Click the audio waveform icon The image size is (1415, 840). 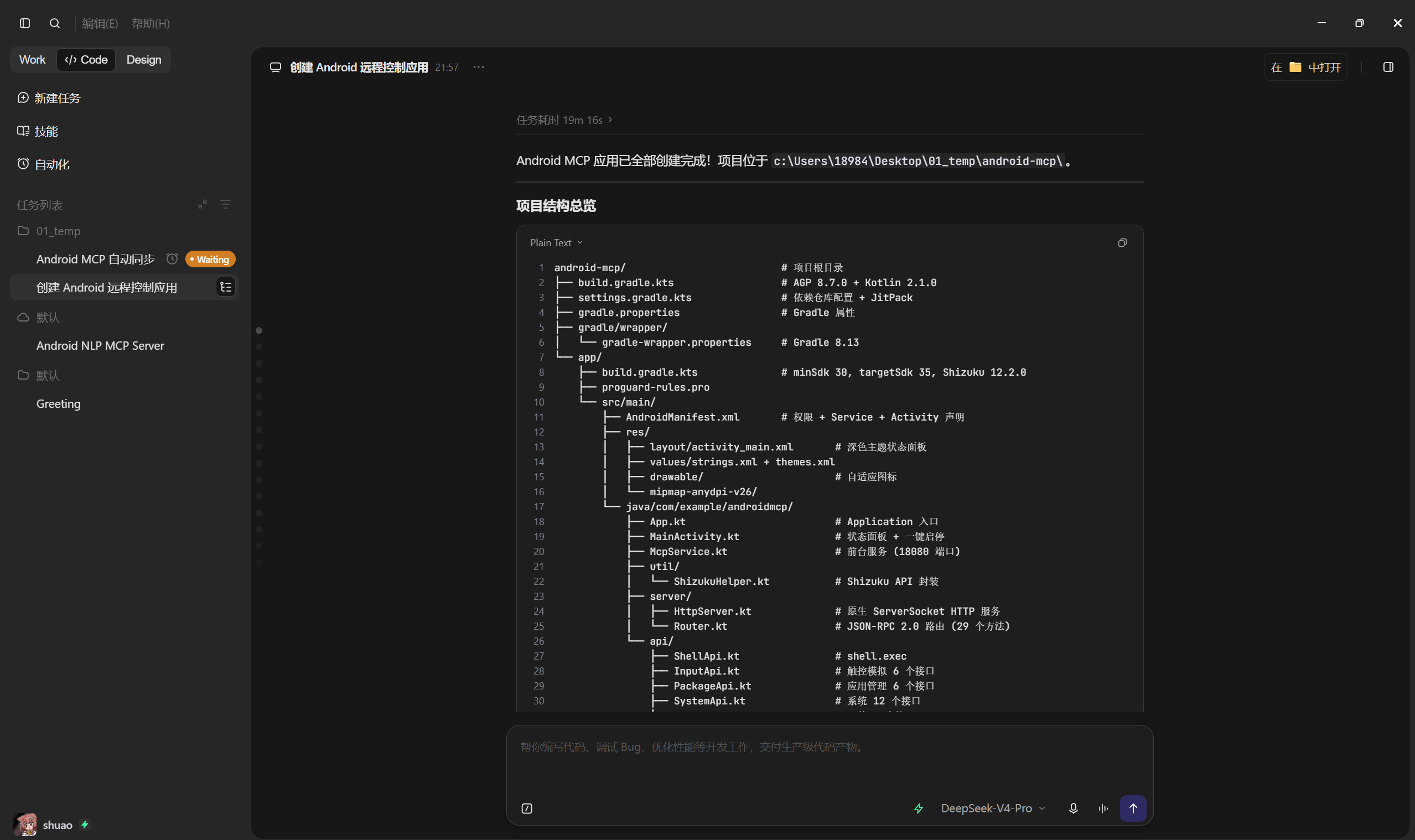pos(1103,808)
